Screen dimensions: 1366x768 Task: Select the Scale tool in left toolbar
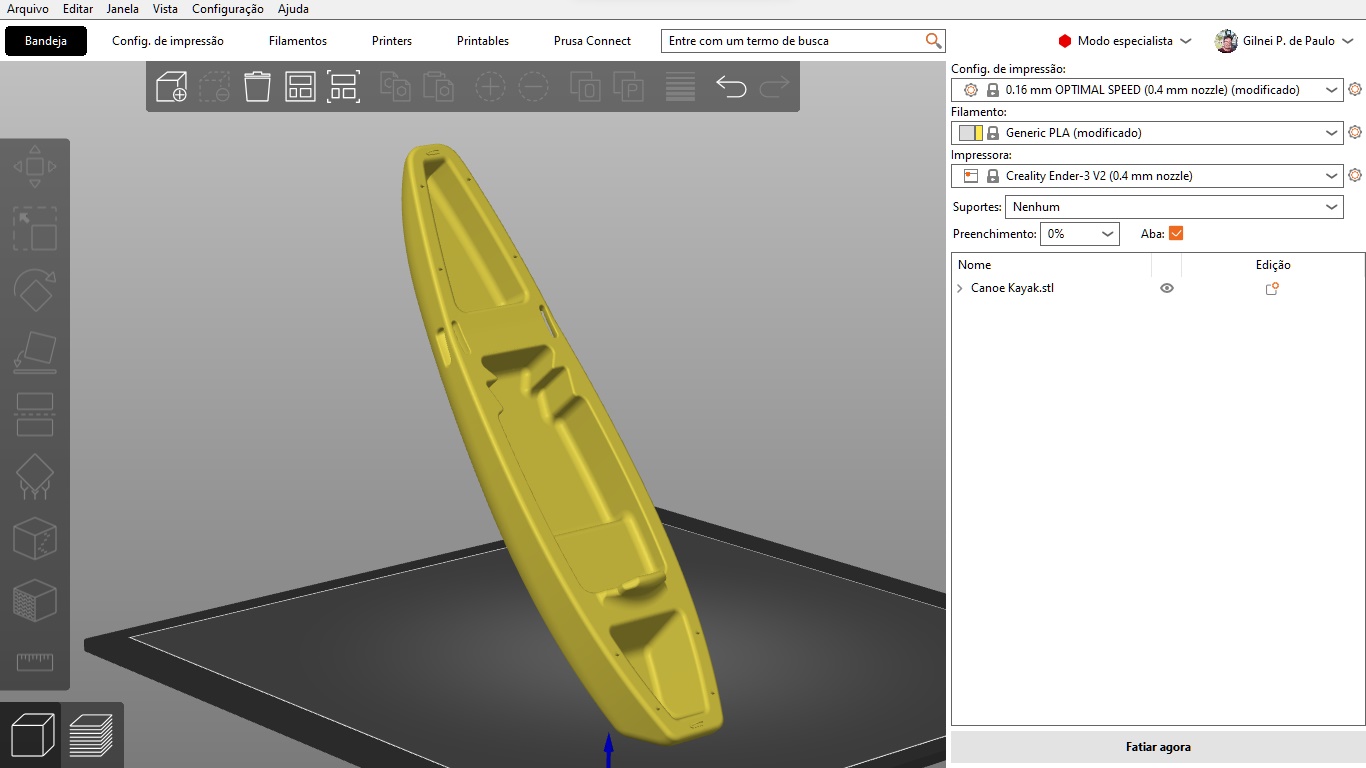35,229
